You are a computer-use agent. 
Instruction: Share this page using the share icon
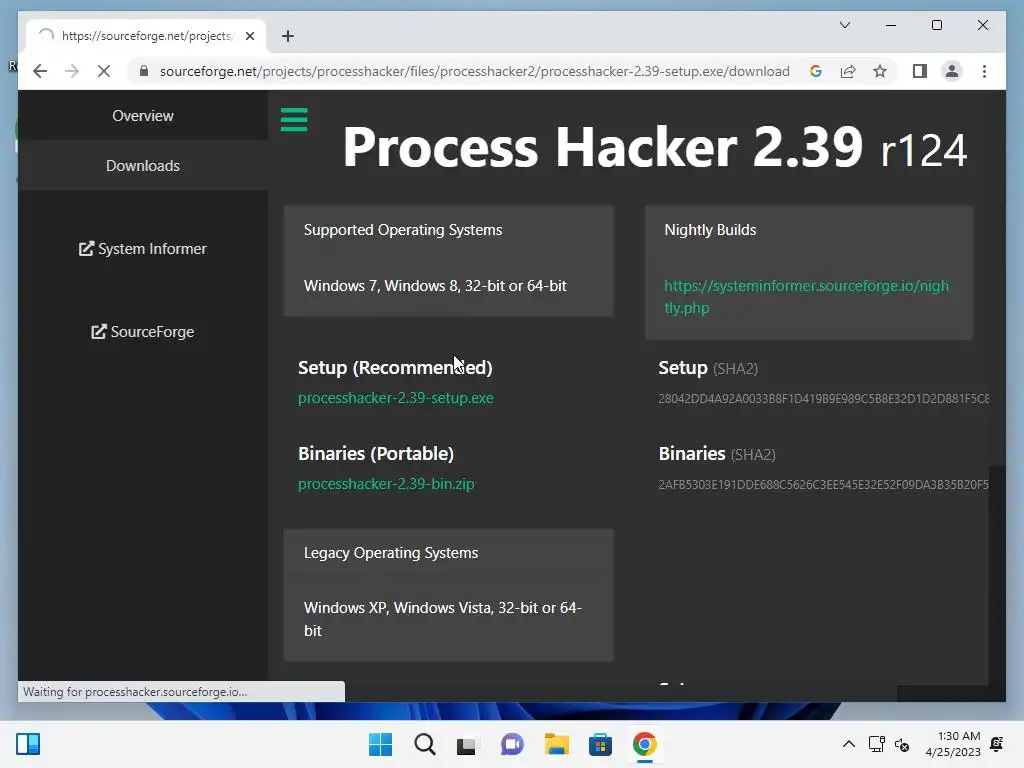pyautogui.click(x=848, y=71)
